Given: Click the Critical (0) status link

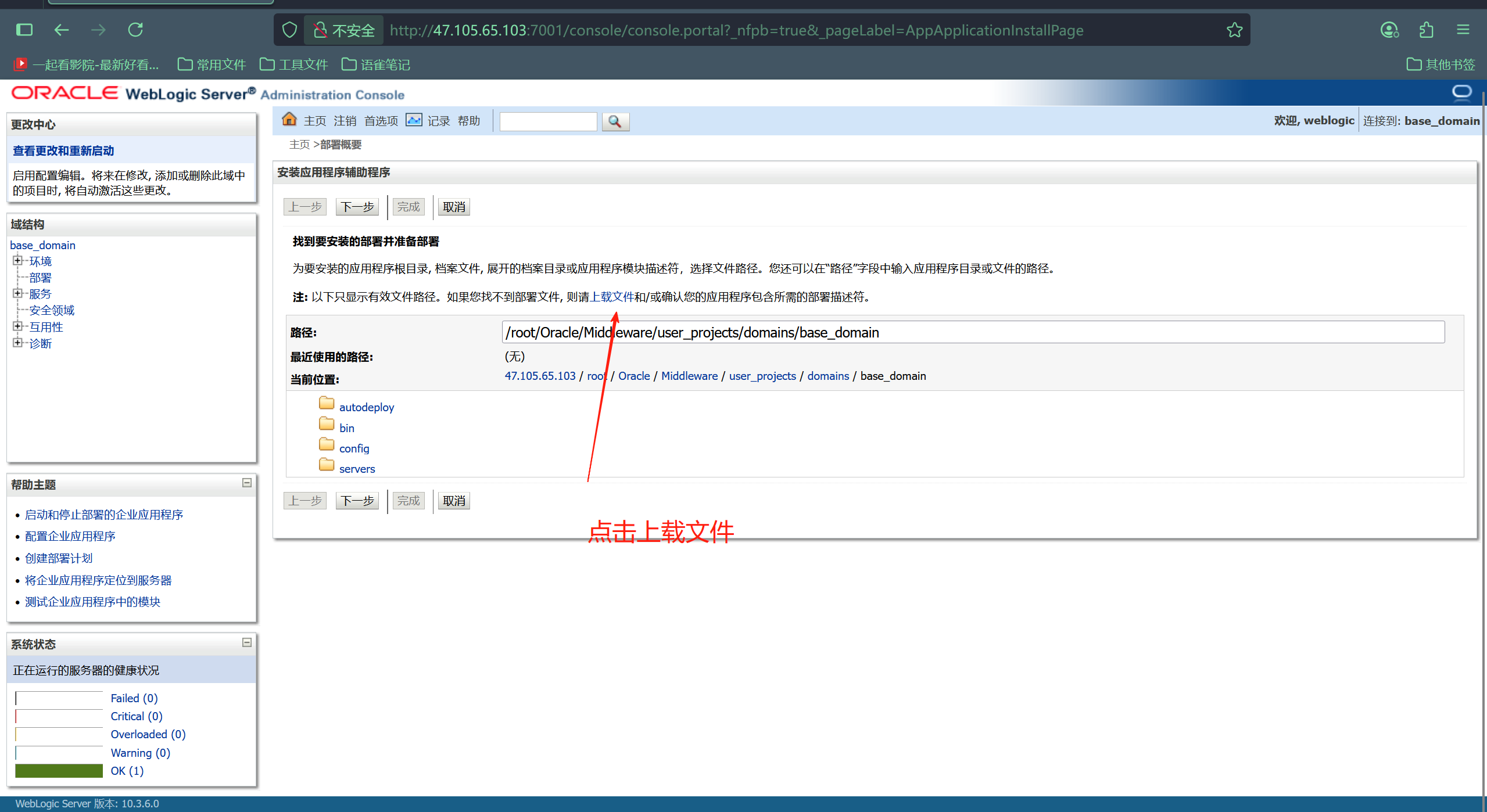Looking at the screenshot, I should coord(137,716).
